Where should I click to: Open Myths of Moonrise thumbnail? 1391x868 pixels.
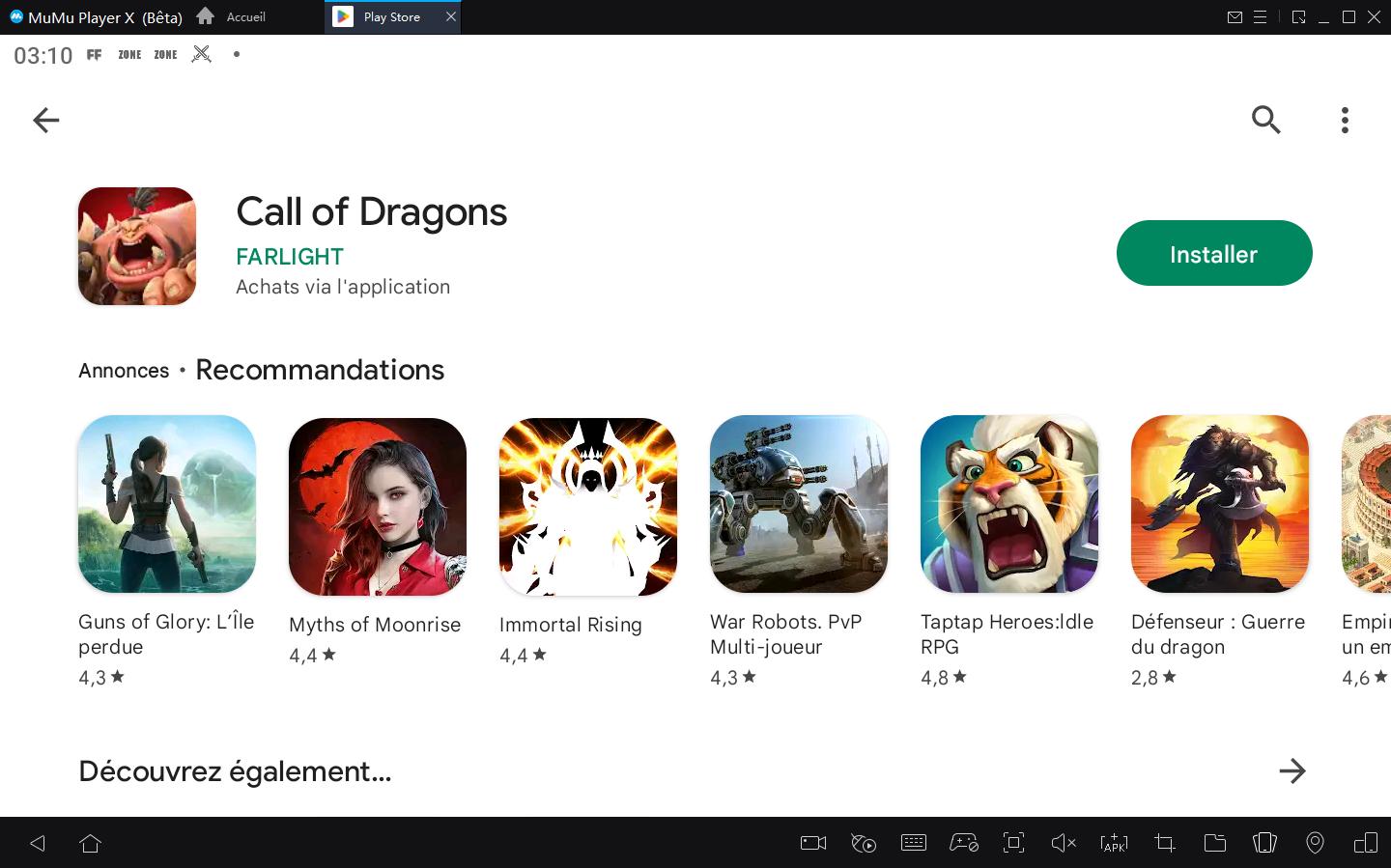tap(378, 507)
